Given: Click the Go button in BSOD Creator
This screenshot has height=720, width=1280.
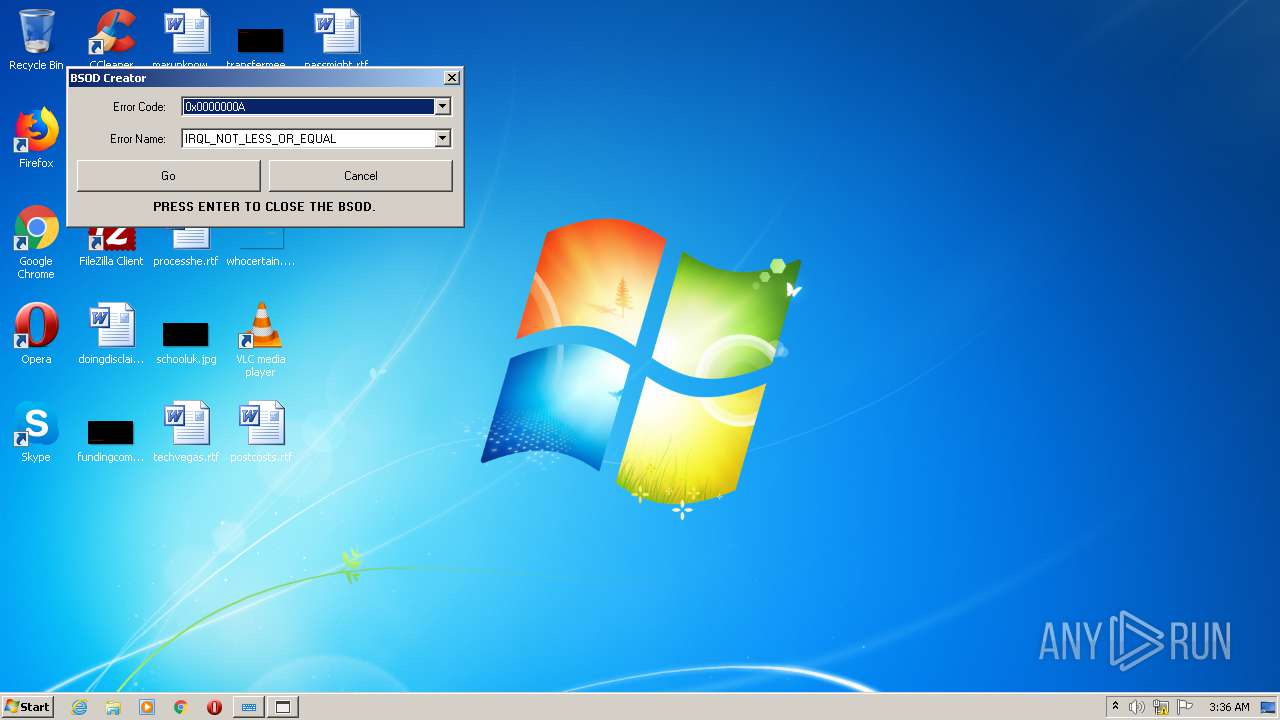Looking at the screenshot, I should tap(168, 176).
